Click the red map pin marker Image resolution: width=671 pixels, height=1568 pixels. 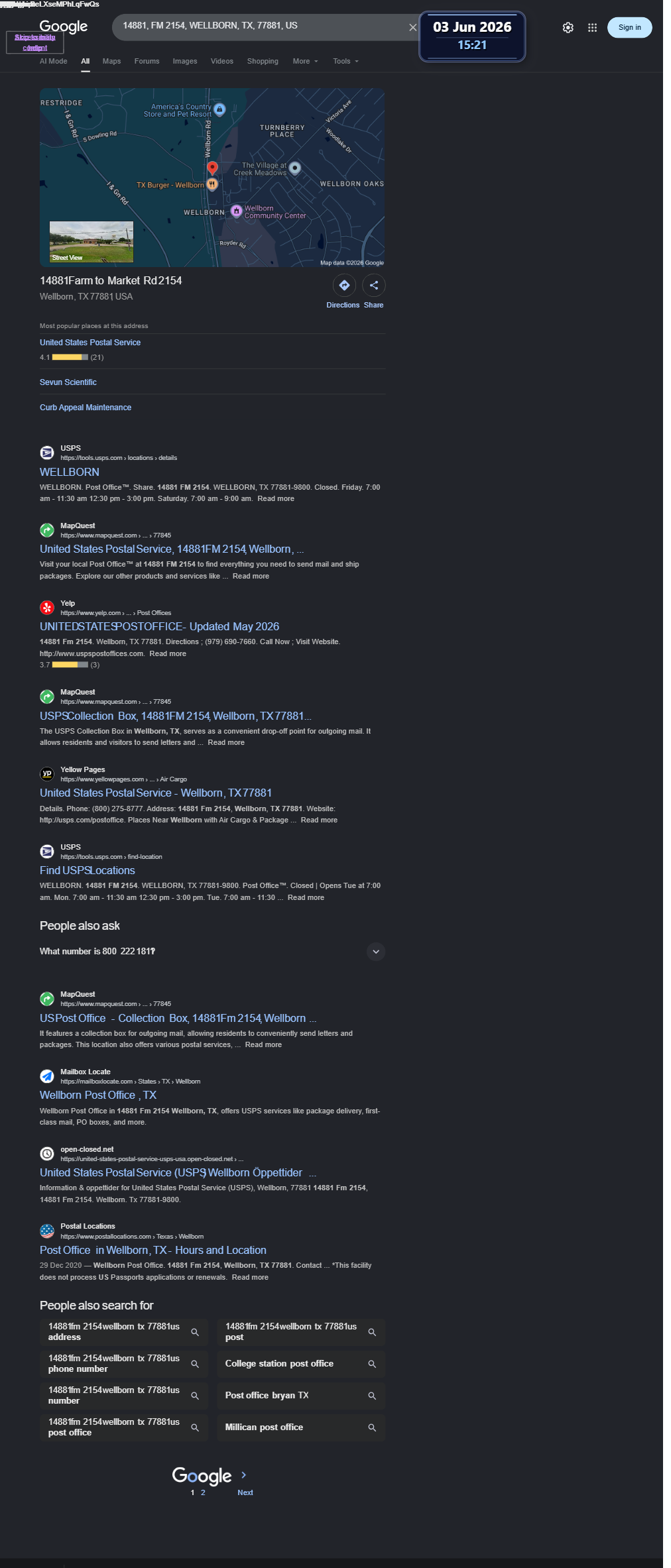(212, 168)
